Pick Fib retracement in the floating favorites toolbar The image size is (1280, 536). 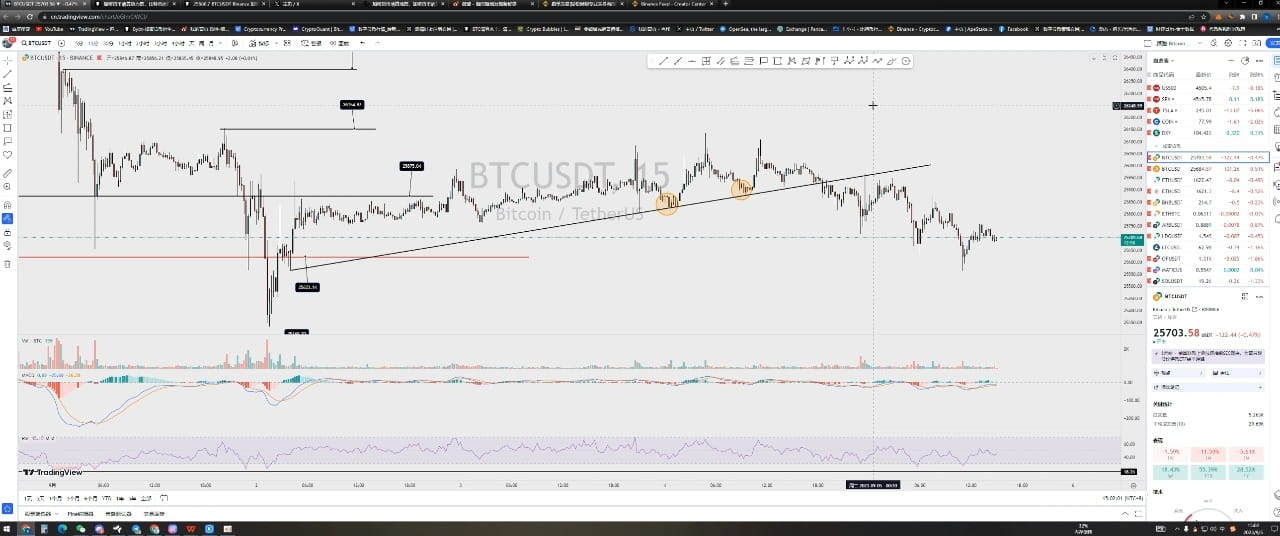tap(733, 61)
